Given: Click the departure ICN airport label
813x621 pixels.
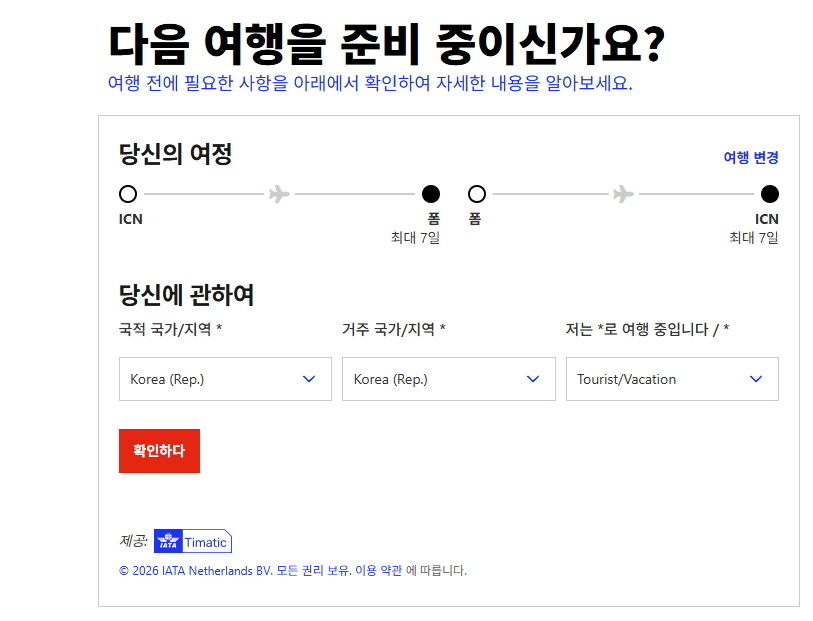Looking at the screenshot, I should click(131, 219).
